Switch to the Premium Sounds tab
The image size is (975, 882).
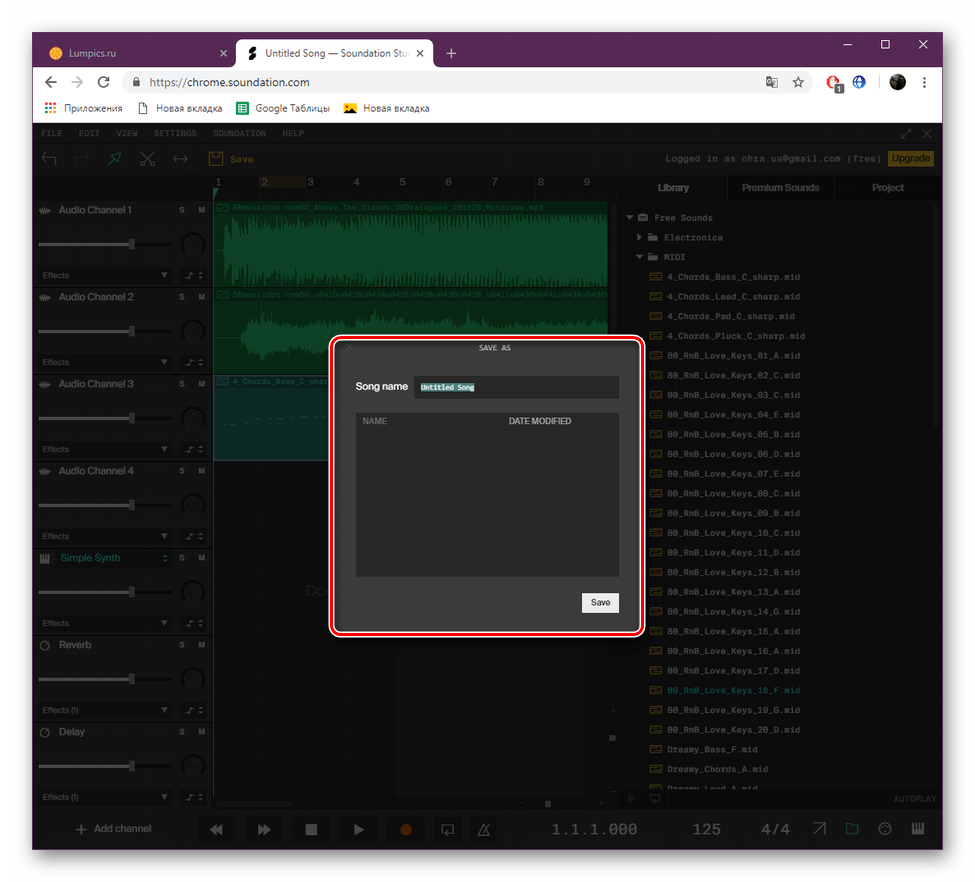coord(781,187)
